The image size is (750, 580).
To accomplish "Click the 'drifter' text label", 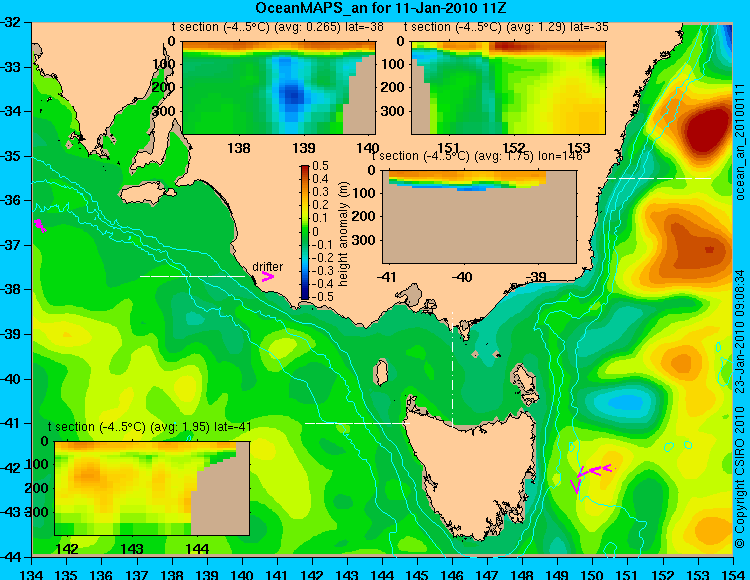I will [x=267, y=266].
